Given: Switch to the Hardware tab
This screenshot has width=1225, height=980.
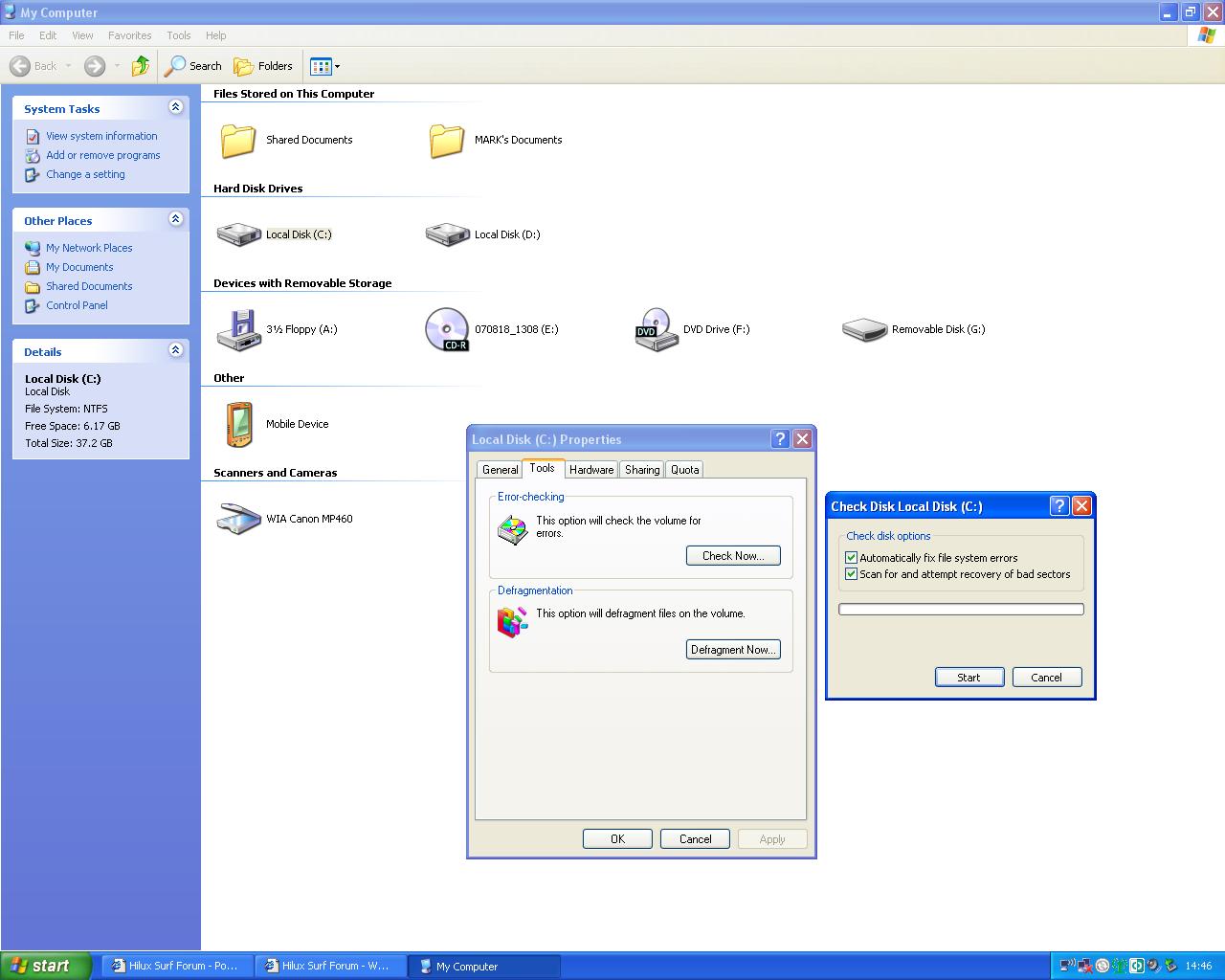Looking at the screenshot, I should point(591,470).
